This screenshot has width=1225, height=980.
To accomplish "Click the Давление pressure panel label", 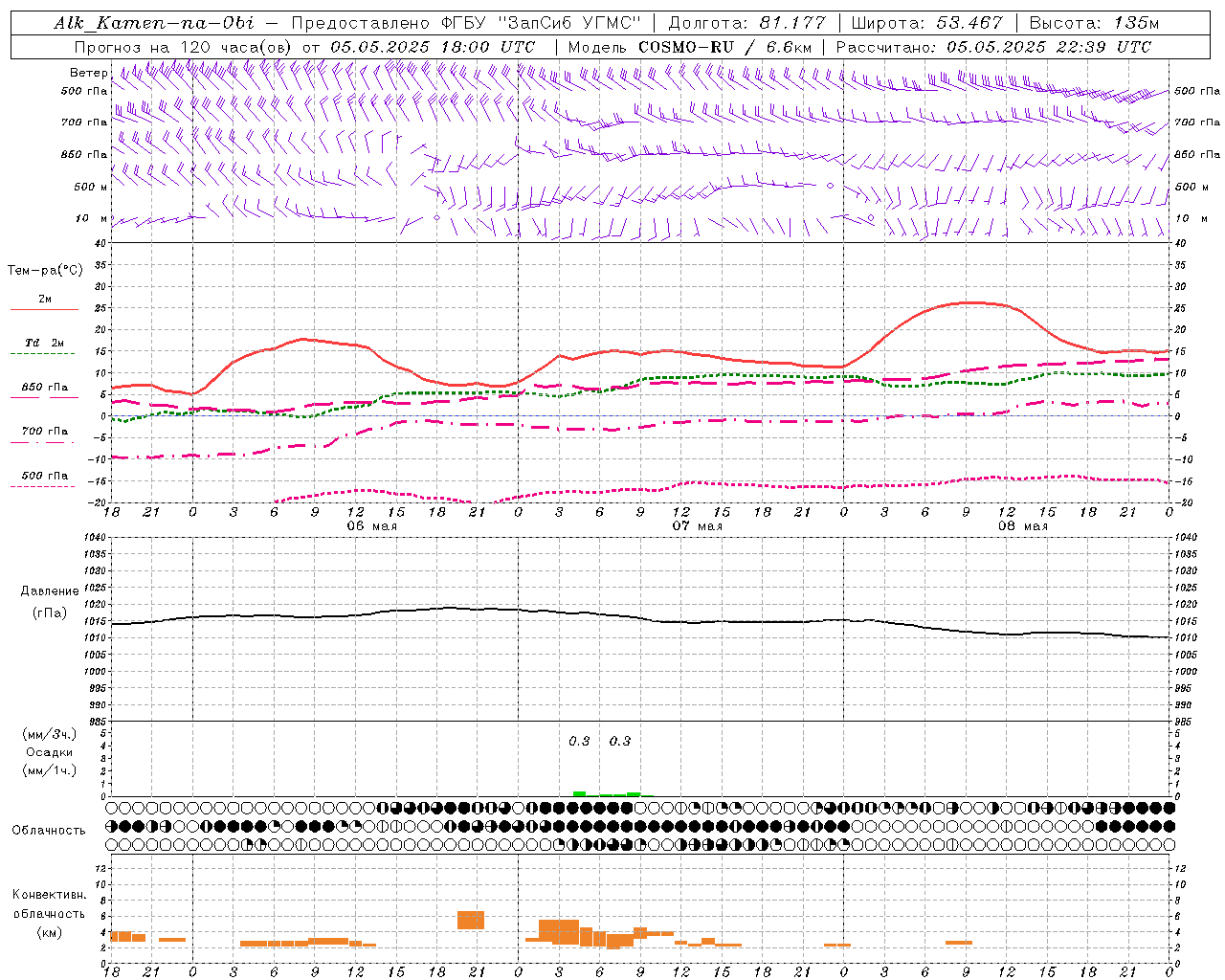I will click(50, 591).
